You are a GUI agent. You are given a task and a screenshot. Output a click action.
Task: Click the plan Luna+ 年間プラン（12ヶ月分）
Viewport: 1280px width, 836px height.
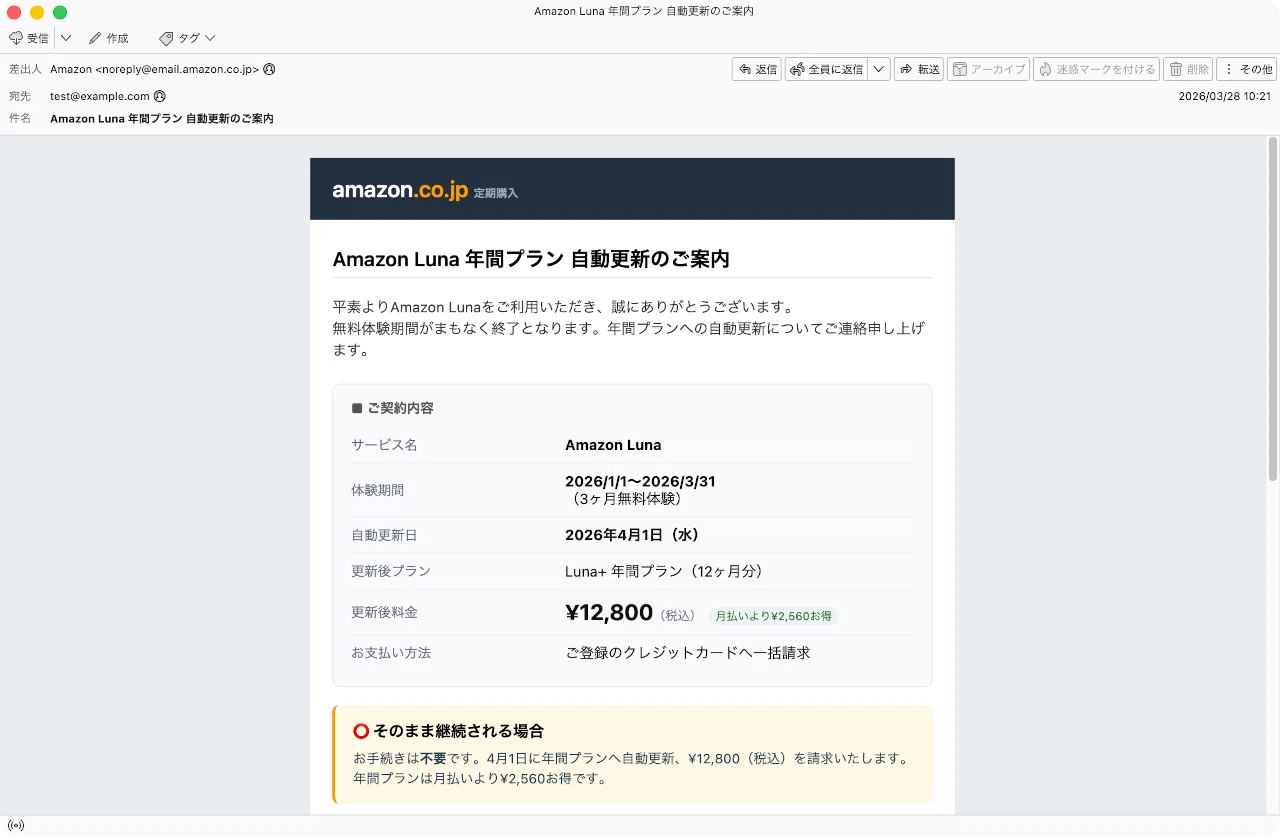point(664,571)
